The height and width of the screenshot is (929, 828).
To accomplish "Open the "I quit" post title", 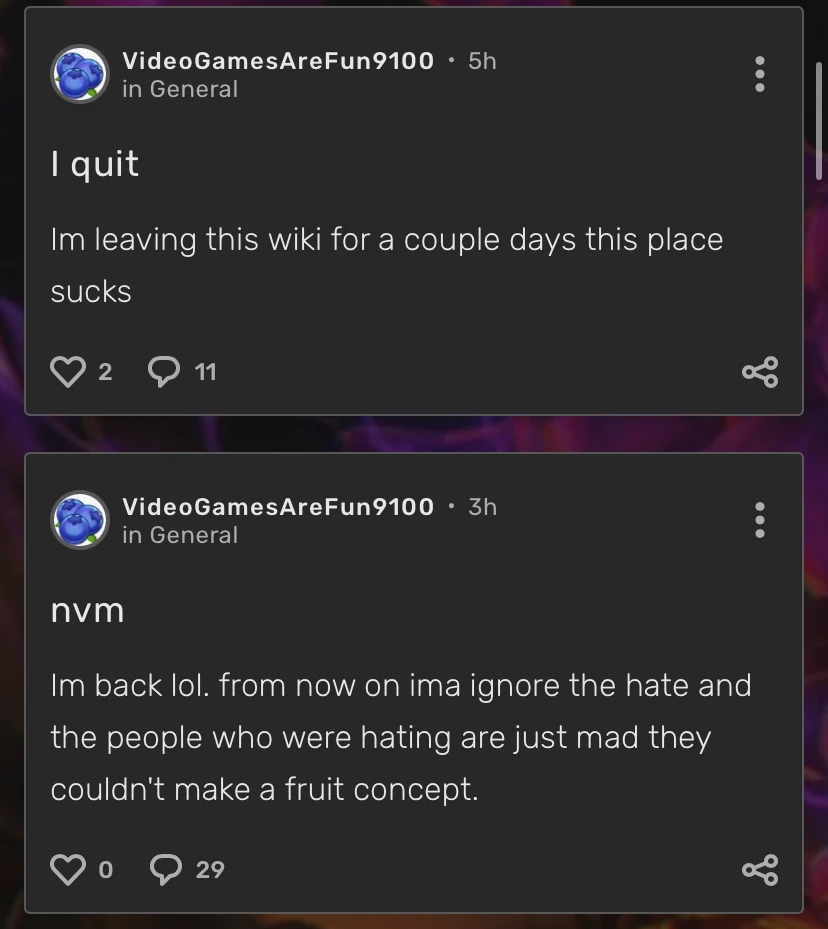I will point(95,164).
